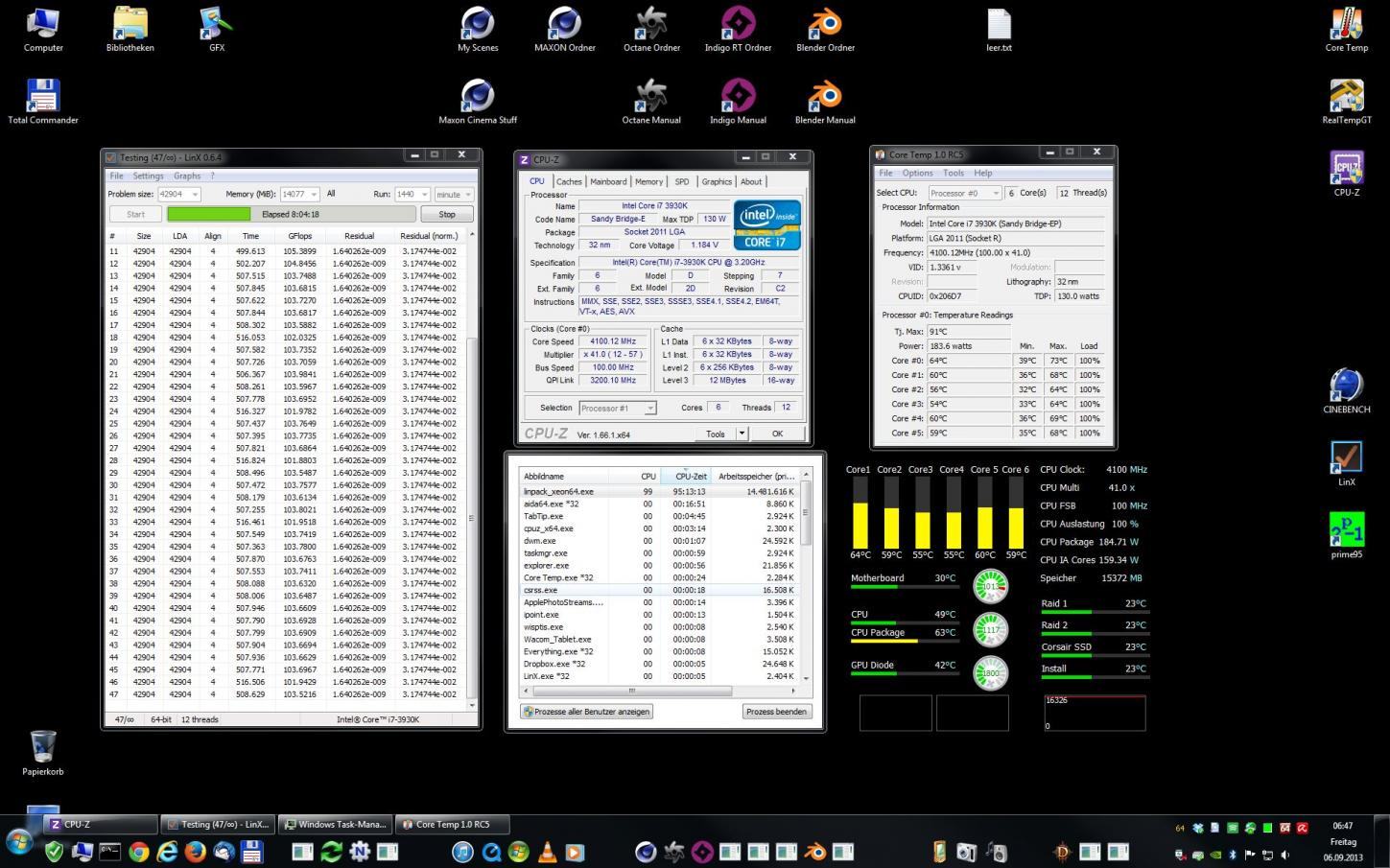
Task: Click the Tools dropdown arrow in CPU-Z
Action: pyautogui.click(x=742, y=434)
